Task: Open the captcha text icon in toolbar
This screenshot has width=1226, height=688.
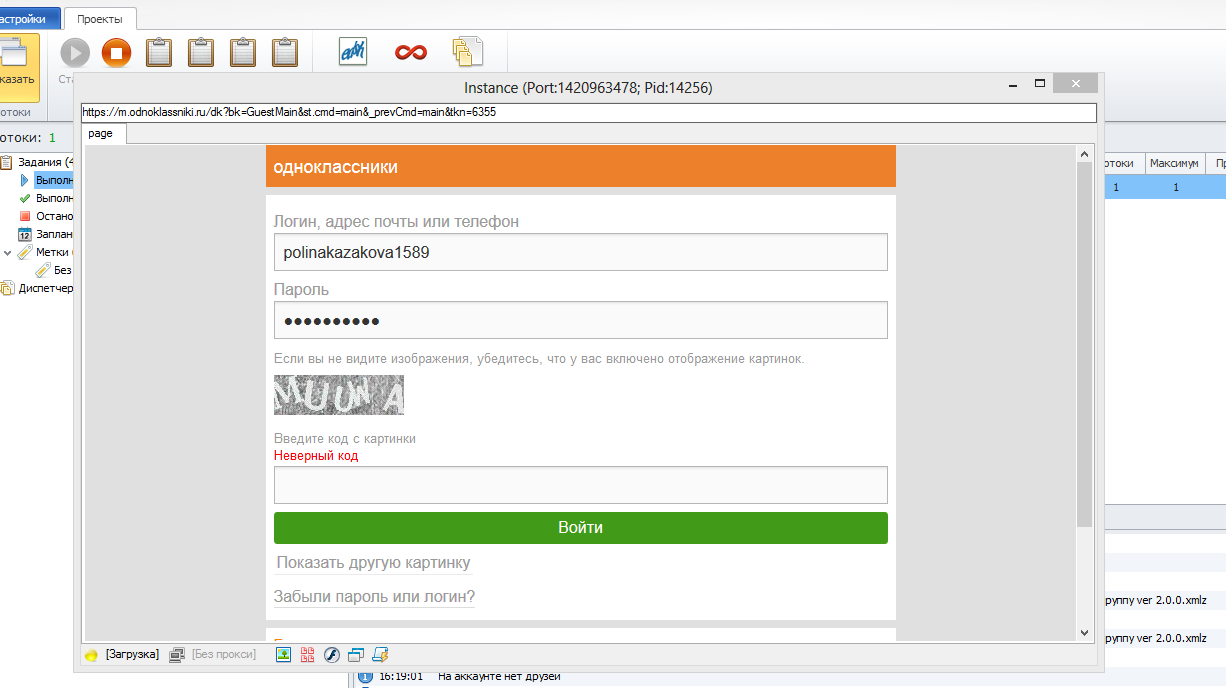Action: (353, 51)
